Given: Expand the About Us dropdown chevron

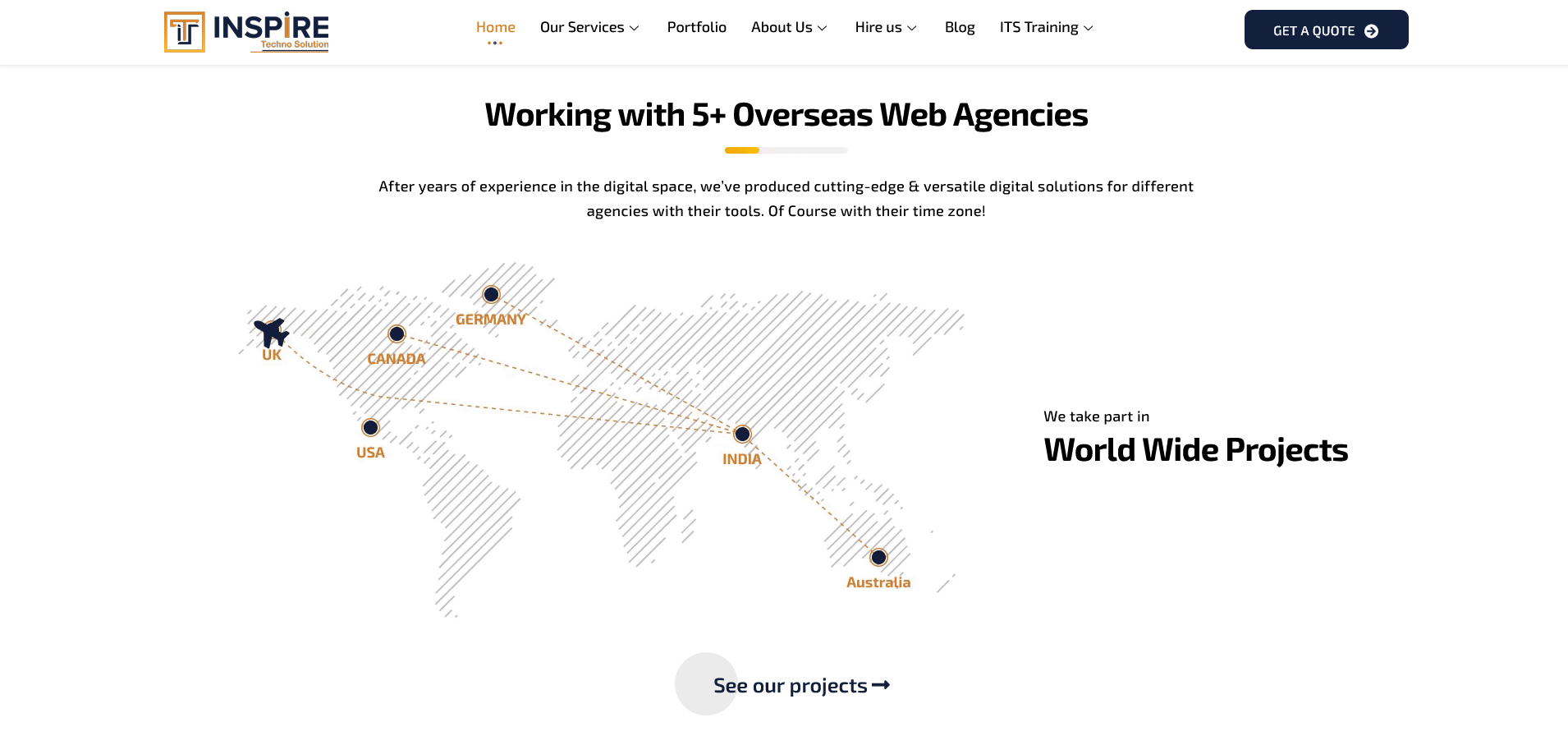Looking at the screenshot, I should (822, 28).
